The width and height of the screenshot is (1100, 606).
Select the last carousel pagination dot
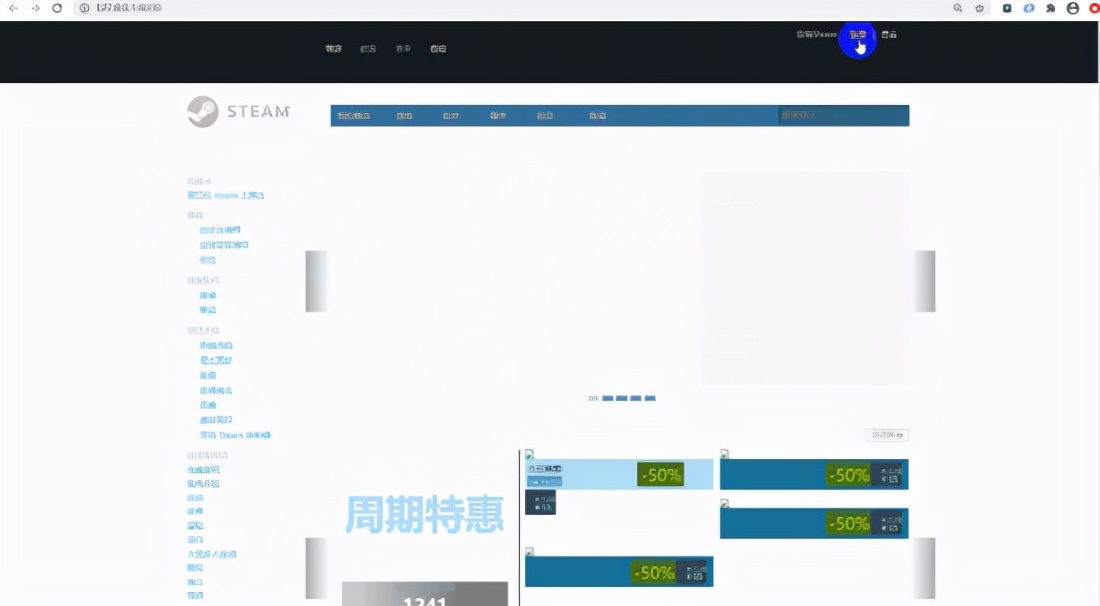[650, 398]
